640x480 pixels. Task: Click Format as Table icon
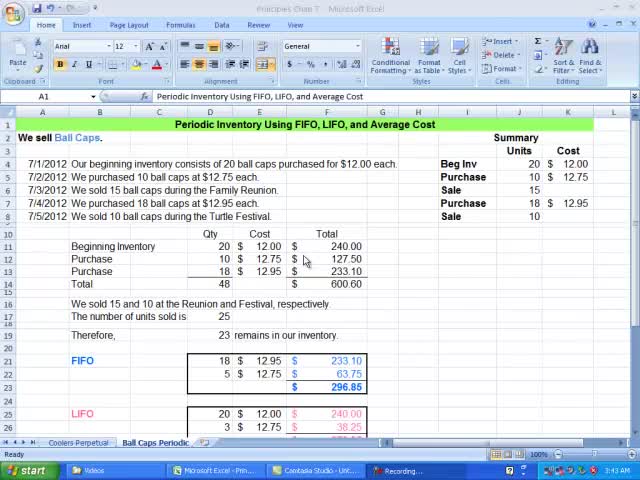click(429, 56)
